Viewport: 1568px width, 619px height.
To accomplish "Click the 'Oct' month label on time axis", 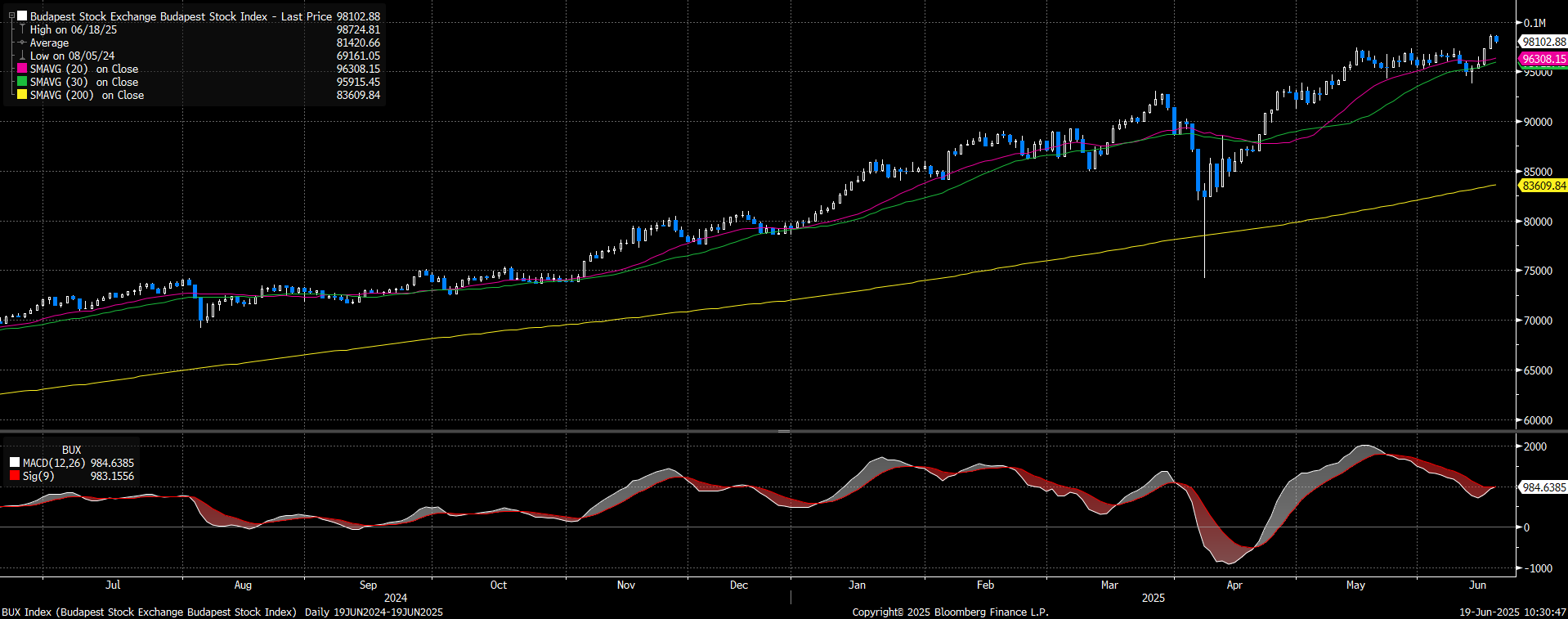I will (498, 585).
